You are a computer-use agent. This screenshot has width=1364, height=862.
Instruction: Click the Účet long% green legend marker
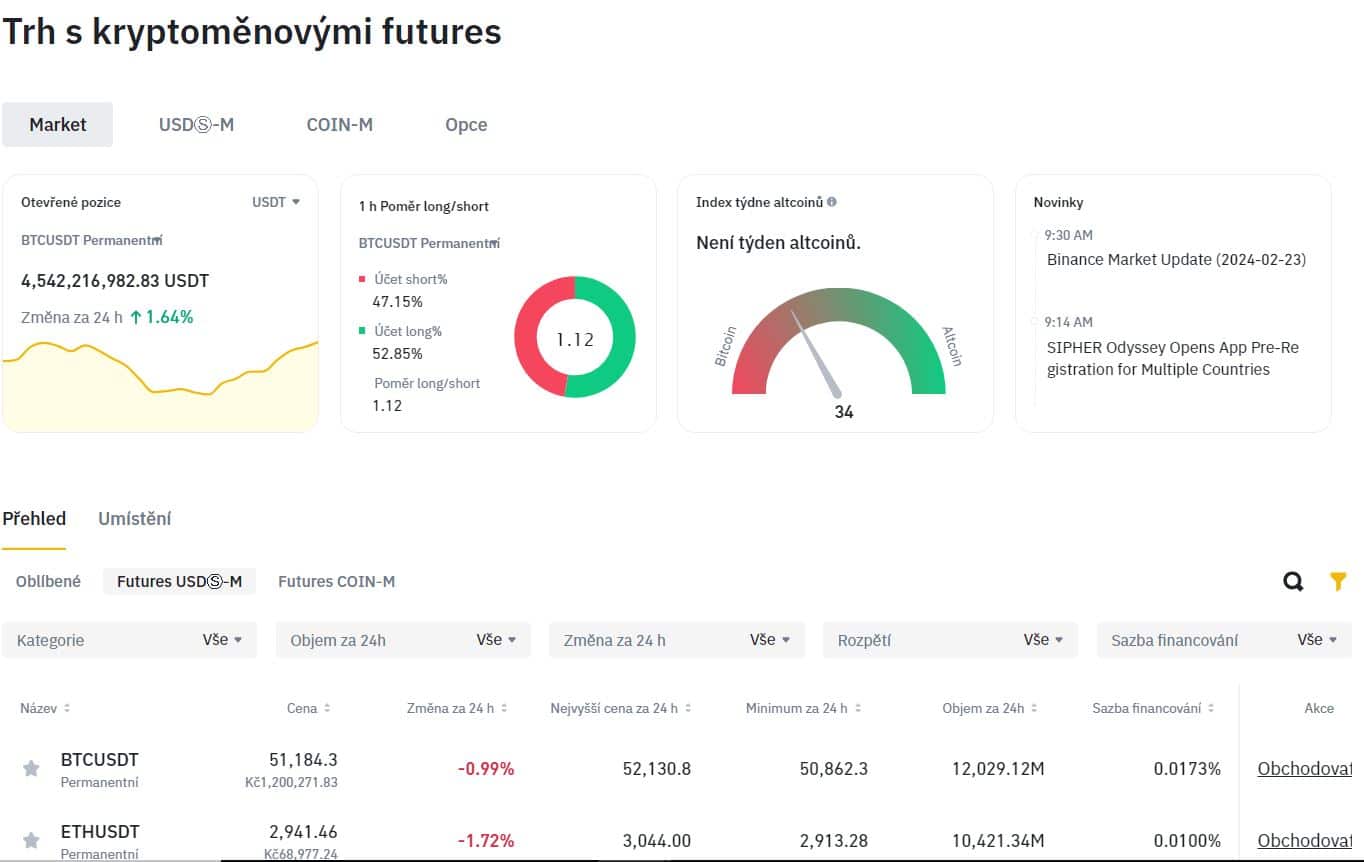(x=362, y=331)
